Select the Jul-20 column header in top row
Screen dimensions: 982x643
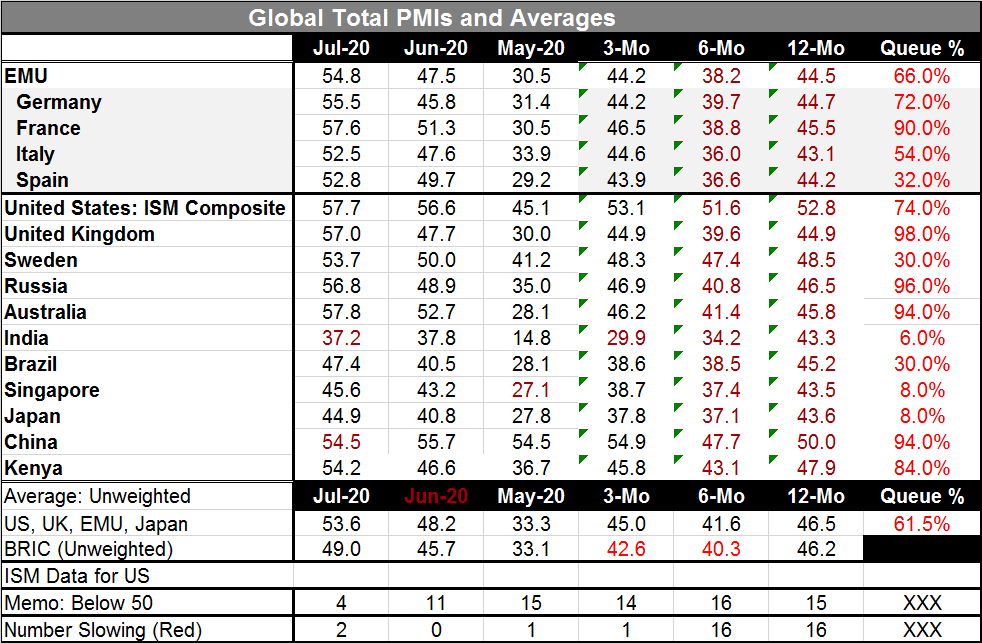[x=341, y=48]
